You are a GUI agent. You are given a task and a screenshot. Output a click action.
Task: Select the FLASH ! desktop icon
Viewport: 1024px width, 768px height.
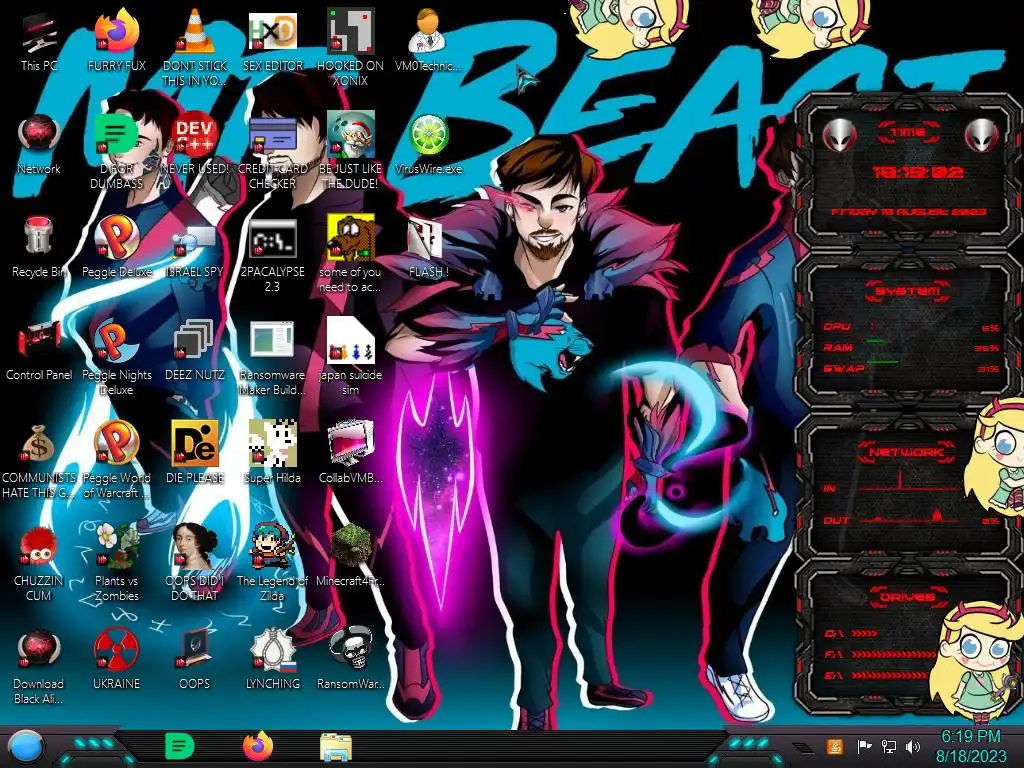coord(428,248)
